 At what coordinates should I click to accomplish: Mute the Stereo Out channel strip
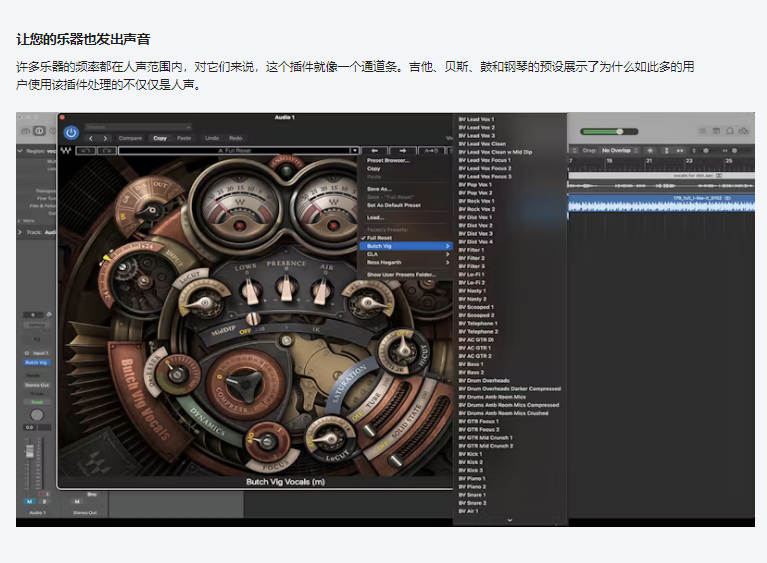click(77, 501)
